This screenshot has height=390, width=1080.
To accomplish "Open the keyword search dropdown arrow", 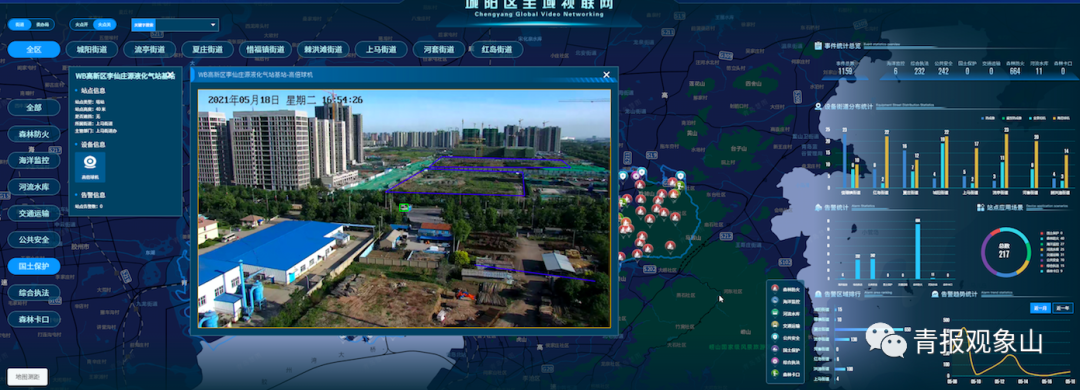I will point(213,25).
